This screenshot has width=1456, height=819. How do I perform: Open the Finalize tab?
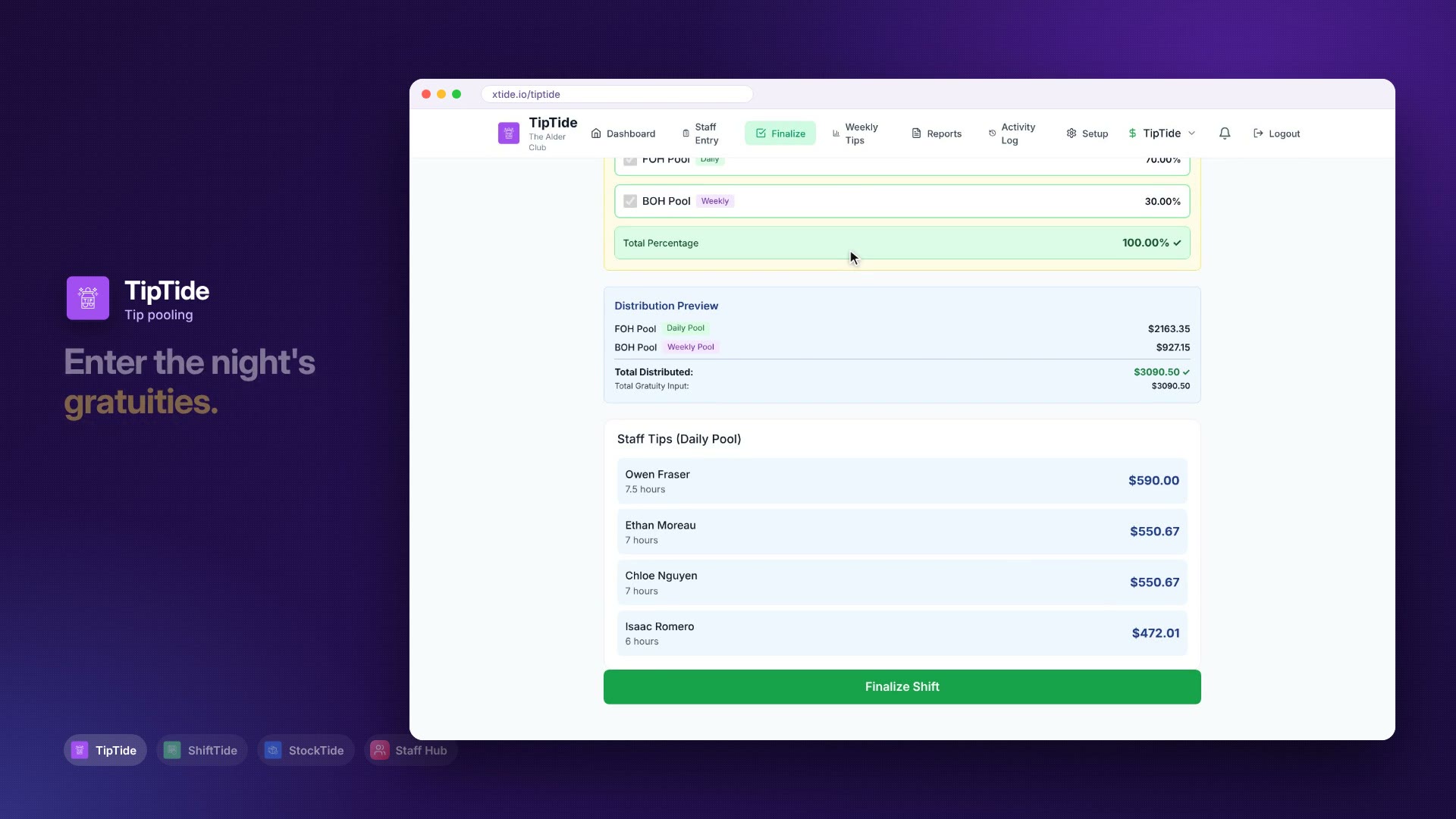pos(780,133)
